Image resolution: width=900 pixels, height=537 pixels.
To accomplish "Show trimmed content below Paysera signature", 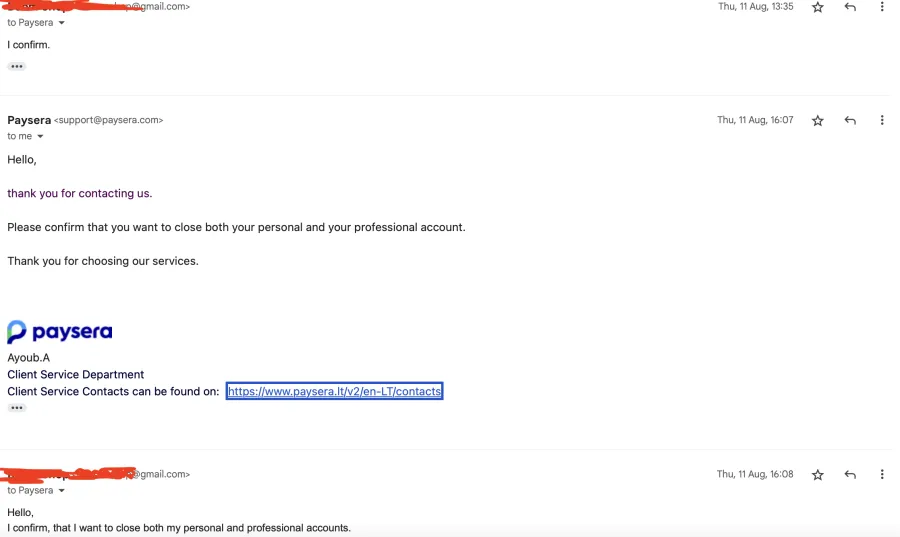I will 17,408.
